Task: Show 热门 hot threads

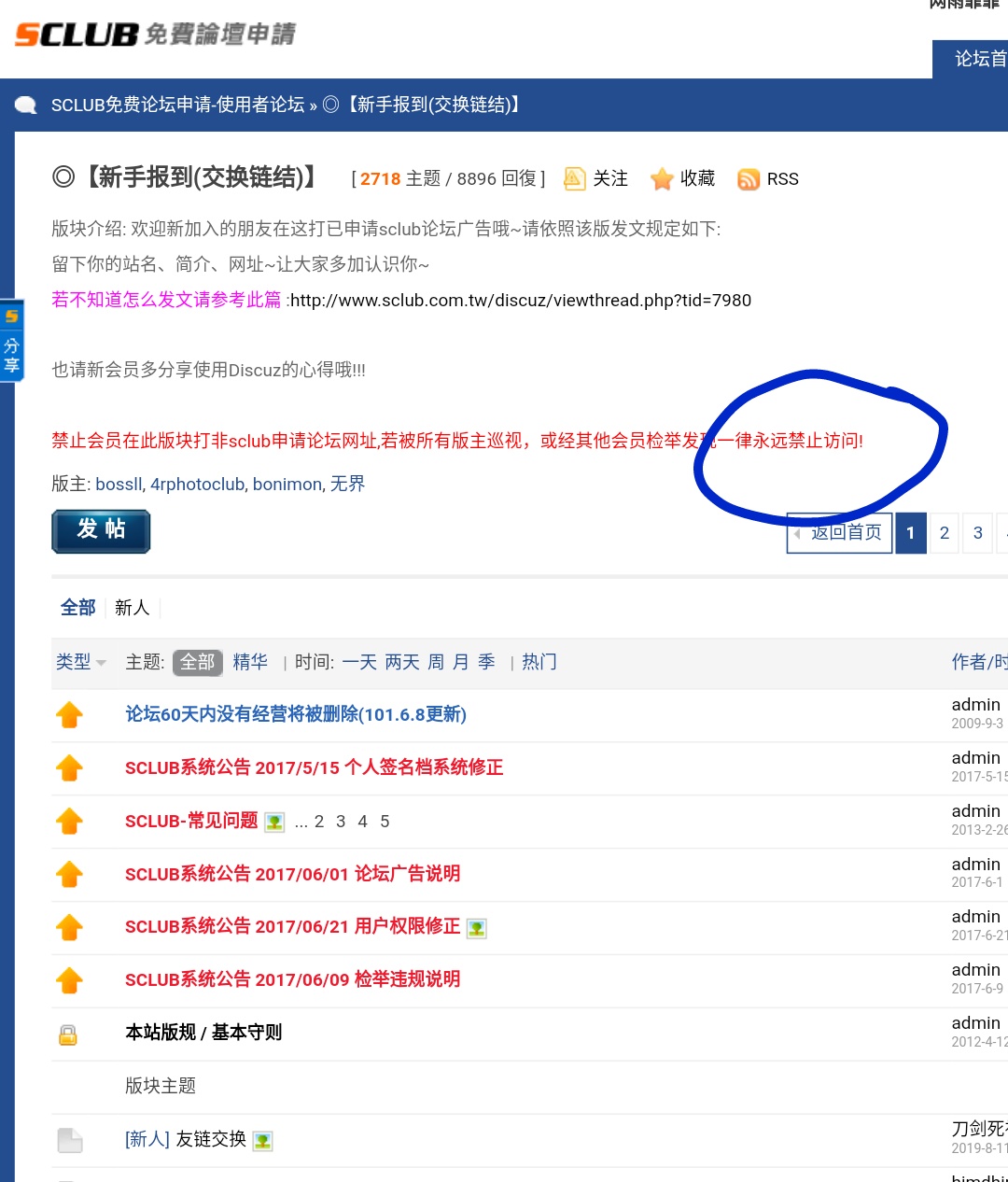Action: (x=539, y=662)
